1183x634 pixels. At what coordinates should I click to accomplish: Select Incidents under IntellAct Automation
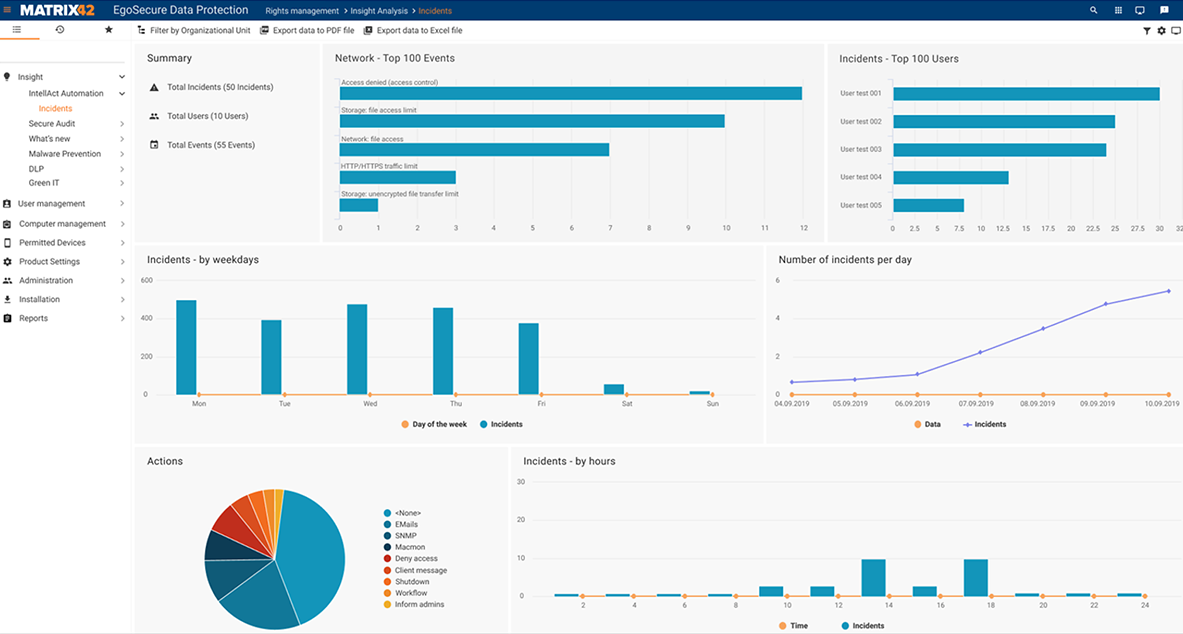[x=55, y=108]
